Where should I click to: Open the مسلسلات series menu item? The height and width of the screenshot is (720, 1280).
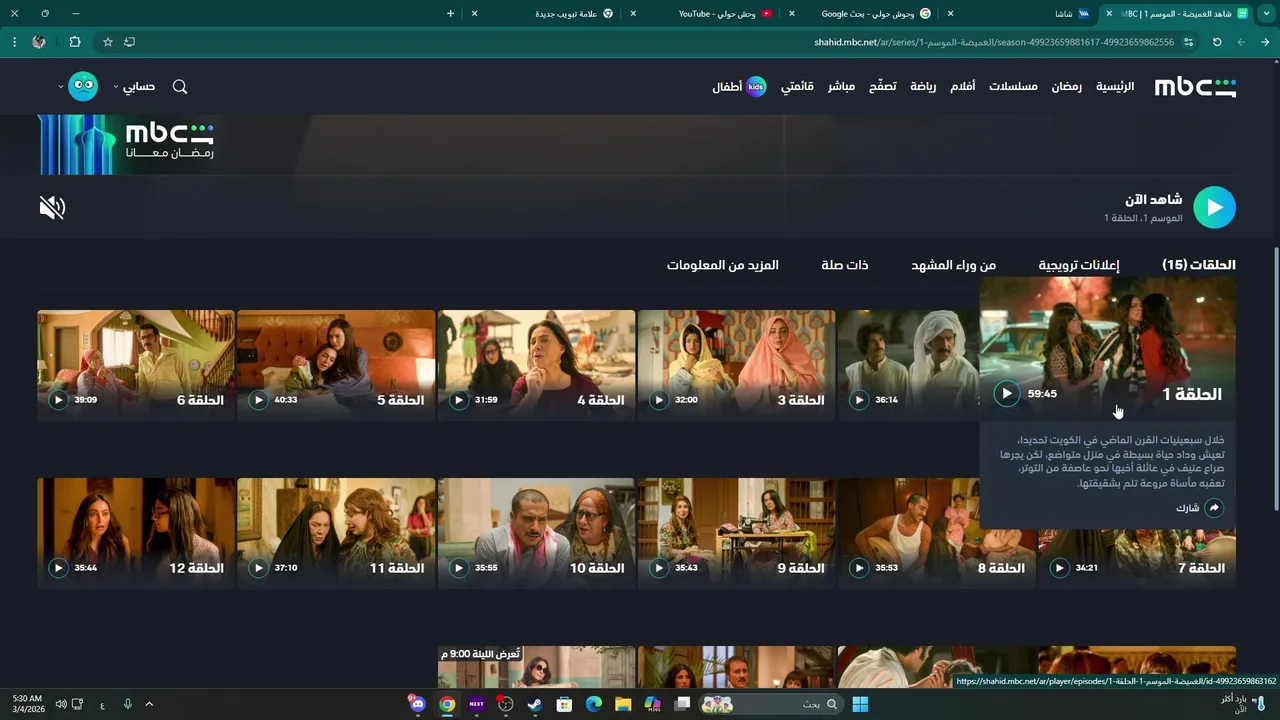click(x=1013, y=87)
